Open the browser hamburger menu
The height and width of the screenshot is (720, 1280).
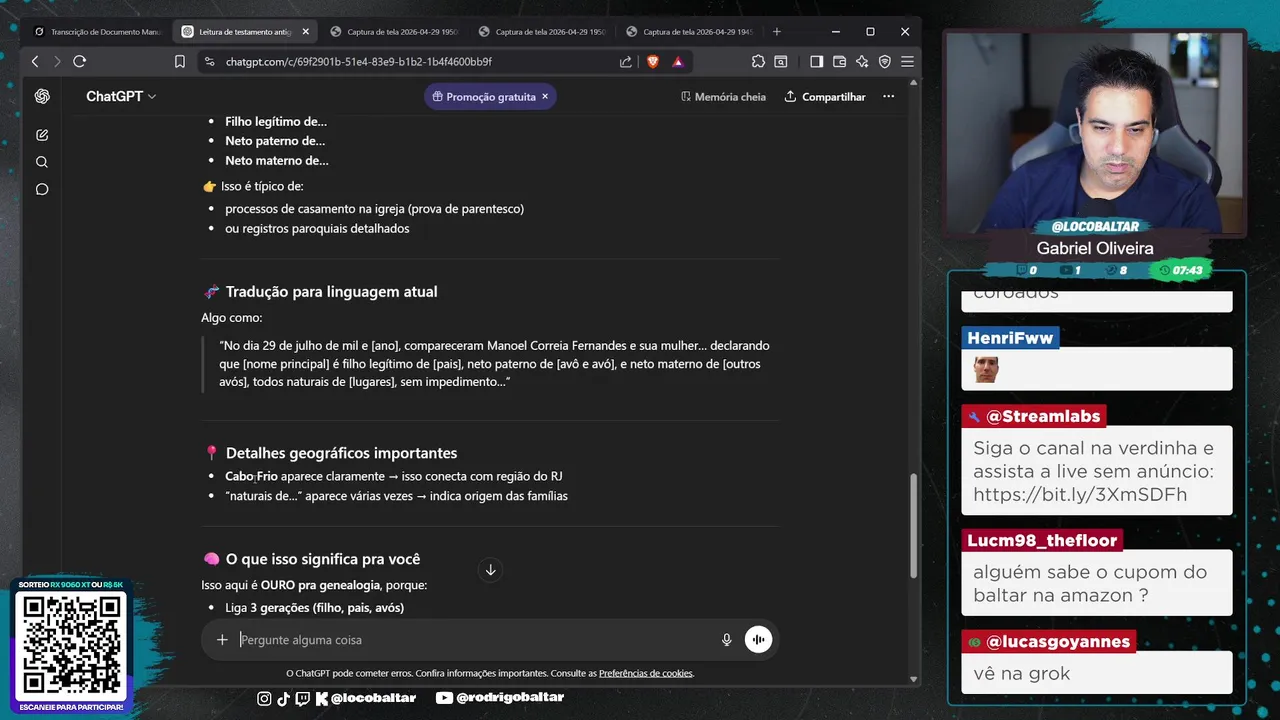tap(907, 61)
